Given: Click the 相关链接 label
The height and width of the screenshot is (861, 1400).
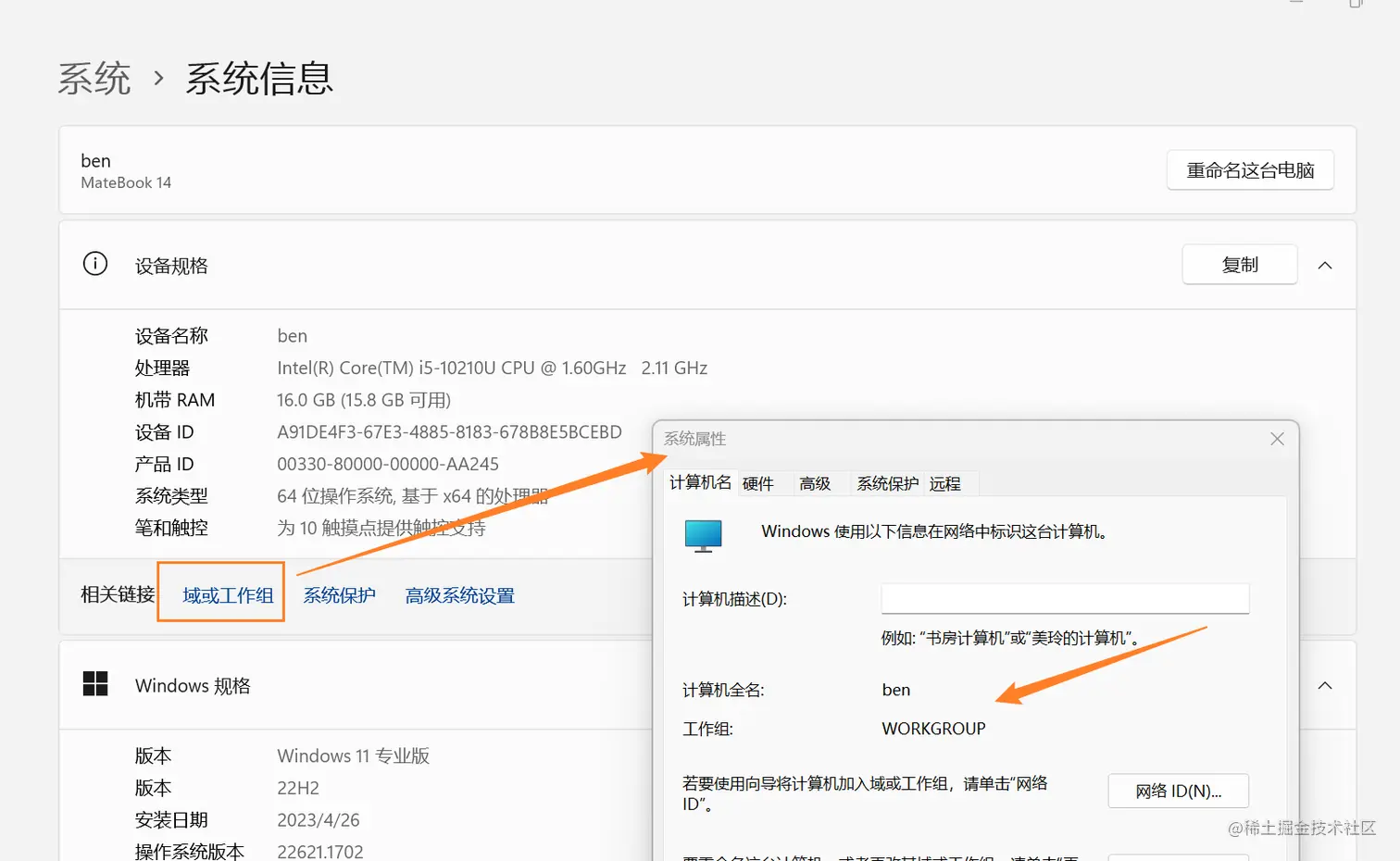Looking at the screenshot, I should point(118,594).
